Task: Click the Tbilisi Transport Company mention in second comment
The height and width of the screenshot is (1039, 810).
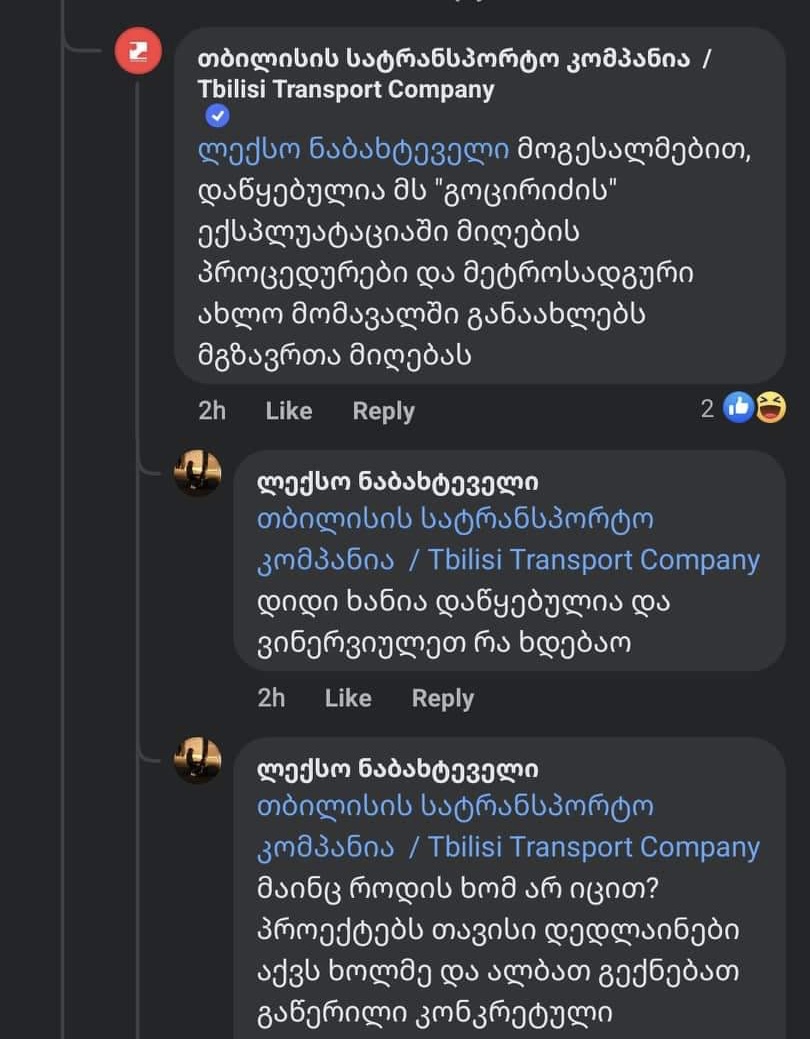Action: click(507, 540)
